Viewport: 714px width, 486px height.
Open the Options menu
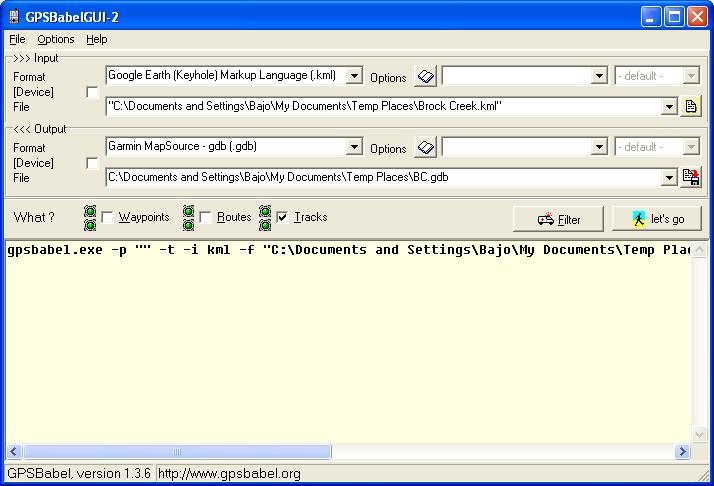coord(56,40)
